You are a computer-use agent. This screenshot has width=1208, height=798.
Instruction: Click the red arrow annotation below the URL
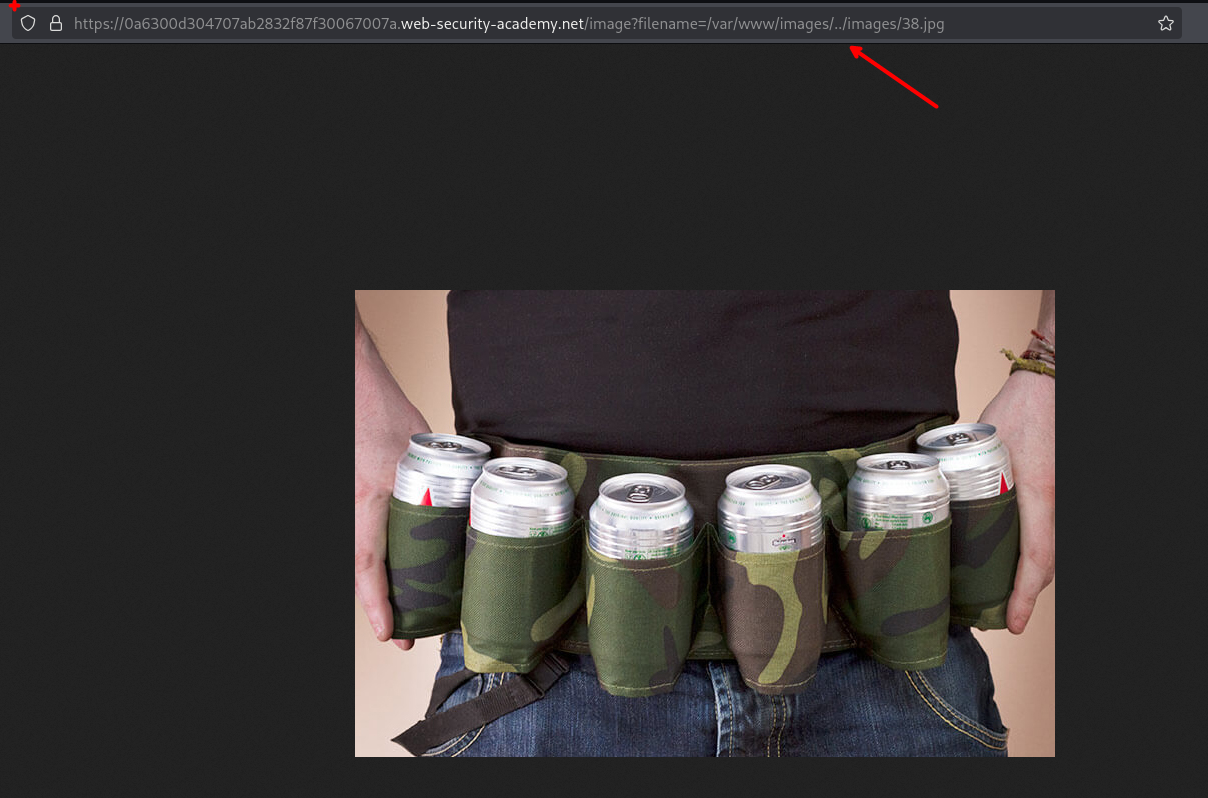[893, 76]
